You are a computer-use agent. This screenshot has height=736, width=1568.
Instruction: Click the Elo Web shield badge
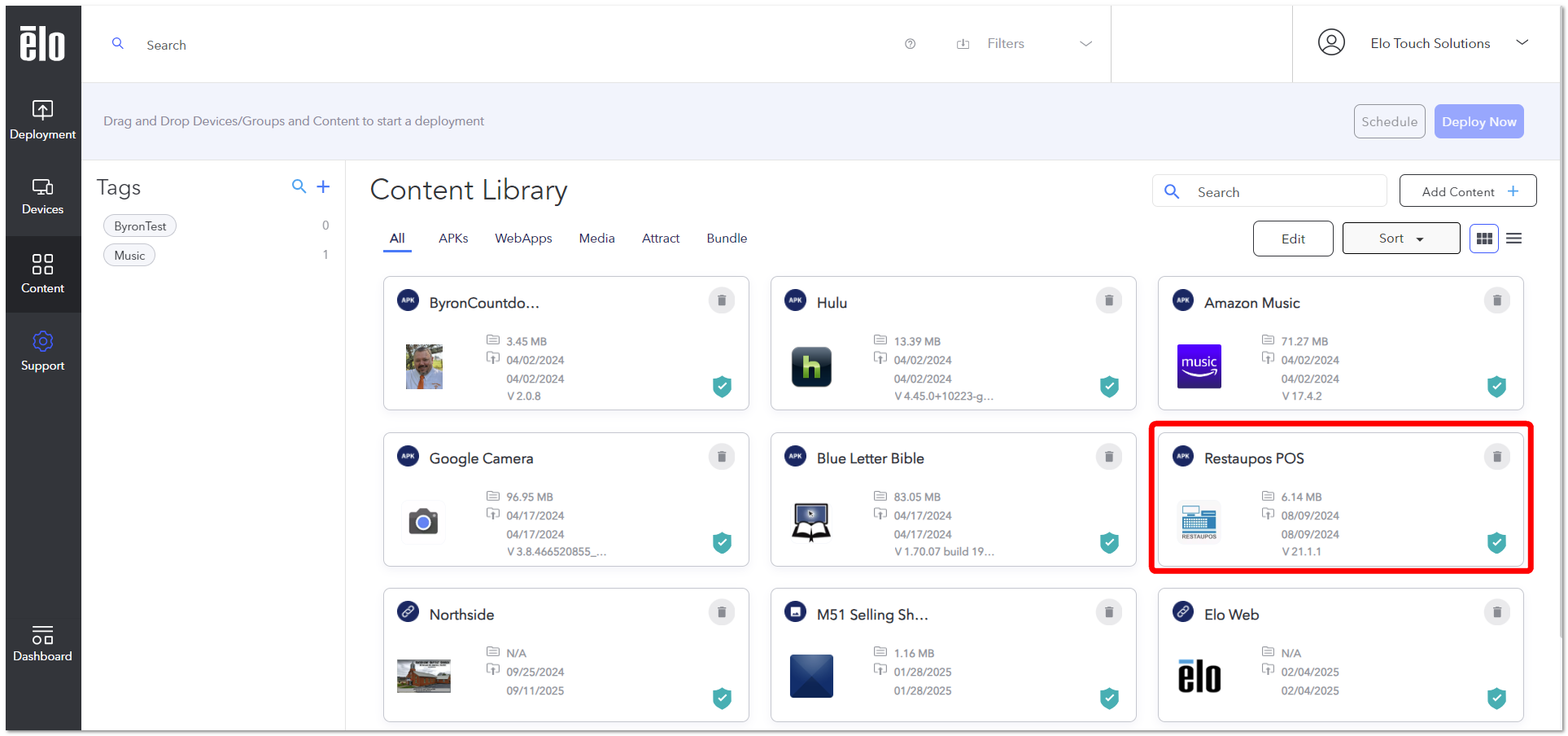[1496, 698]
